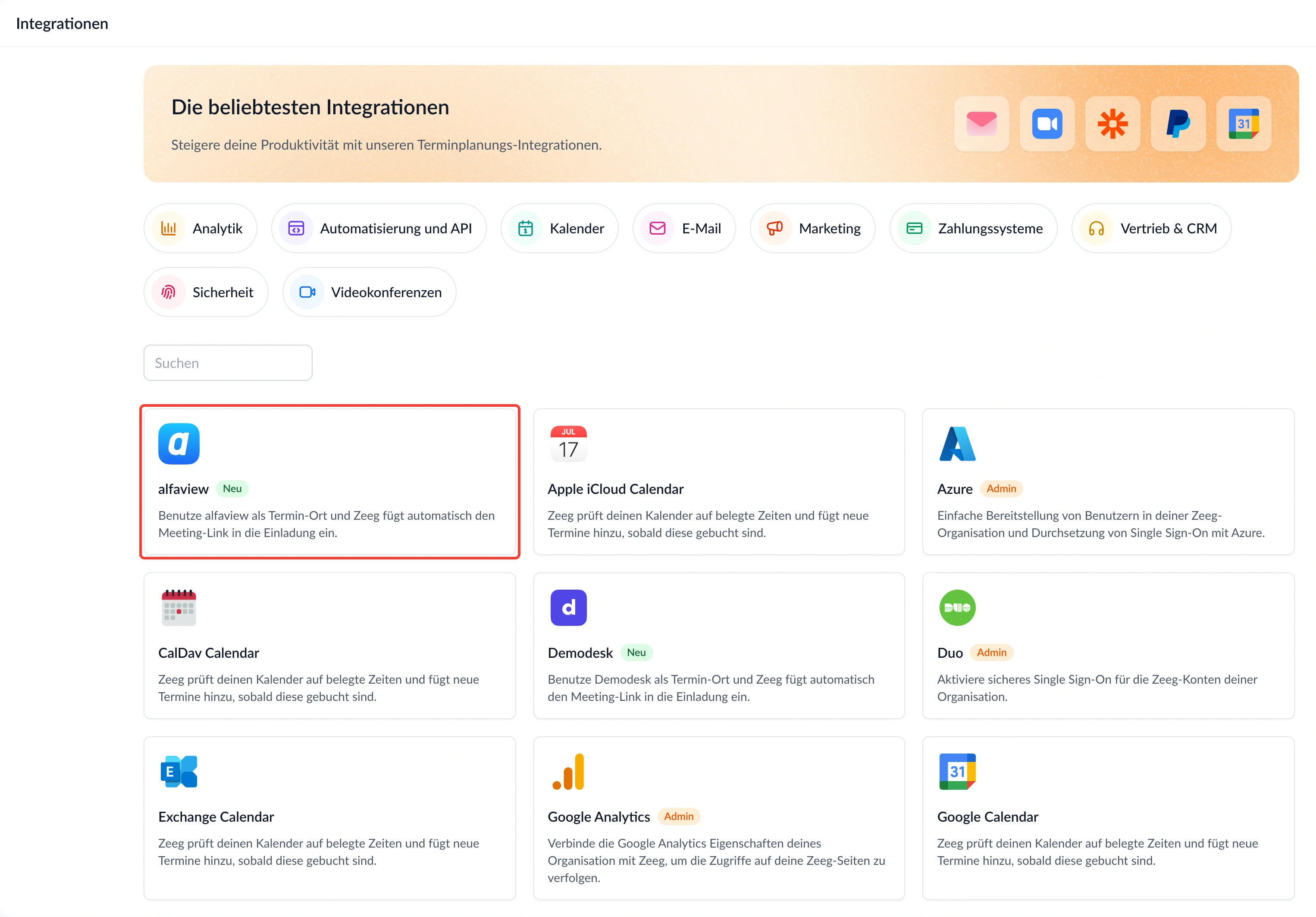Viewport: 1316px width, 917px height.
Task: Click the Google Analytics logo
Action: pos(568,771)
